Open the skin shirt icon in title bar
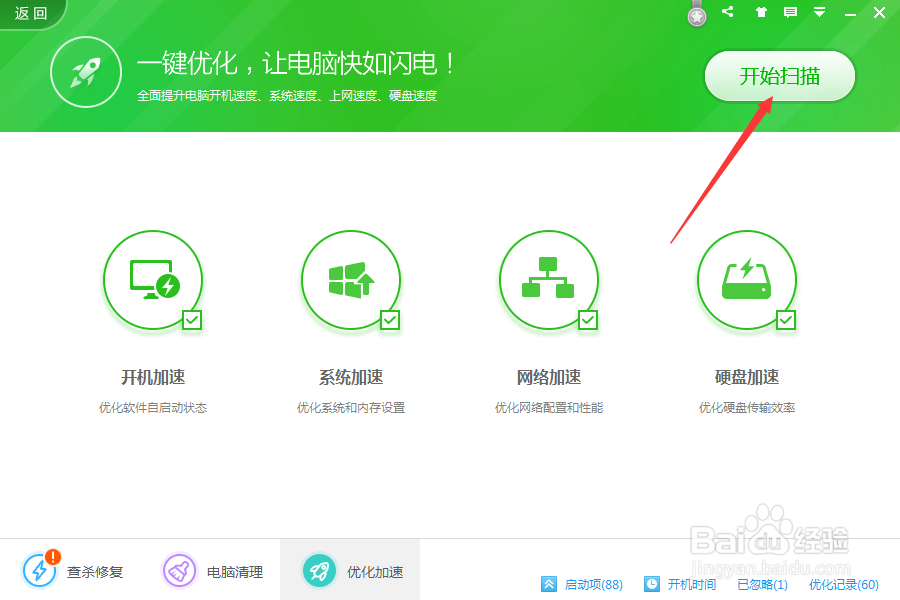Screen dimensions: 900x600 click(761, 12)
